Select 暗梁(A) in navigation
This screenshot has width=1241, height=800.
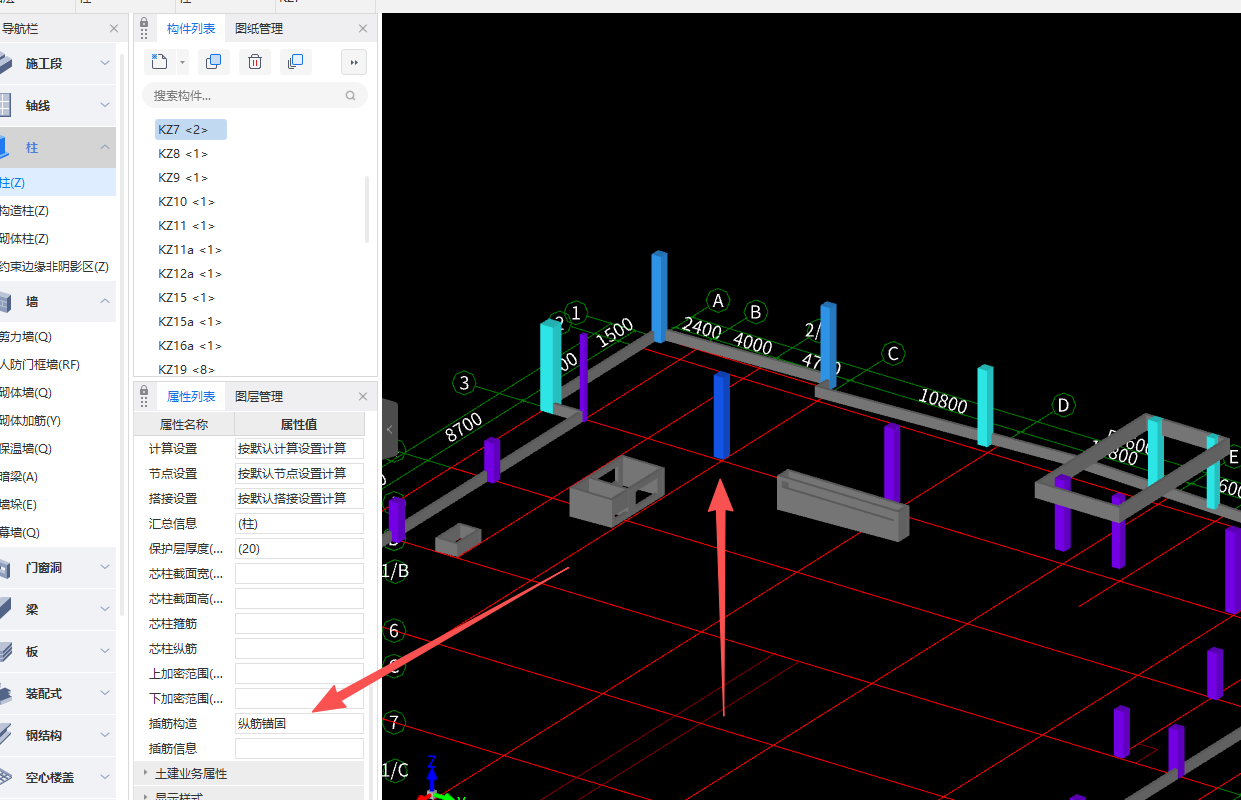click(19, 477)
